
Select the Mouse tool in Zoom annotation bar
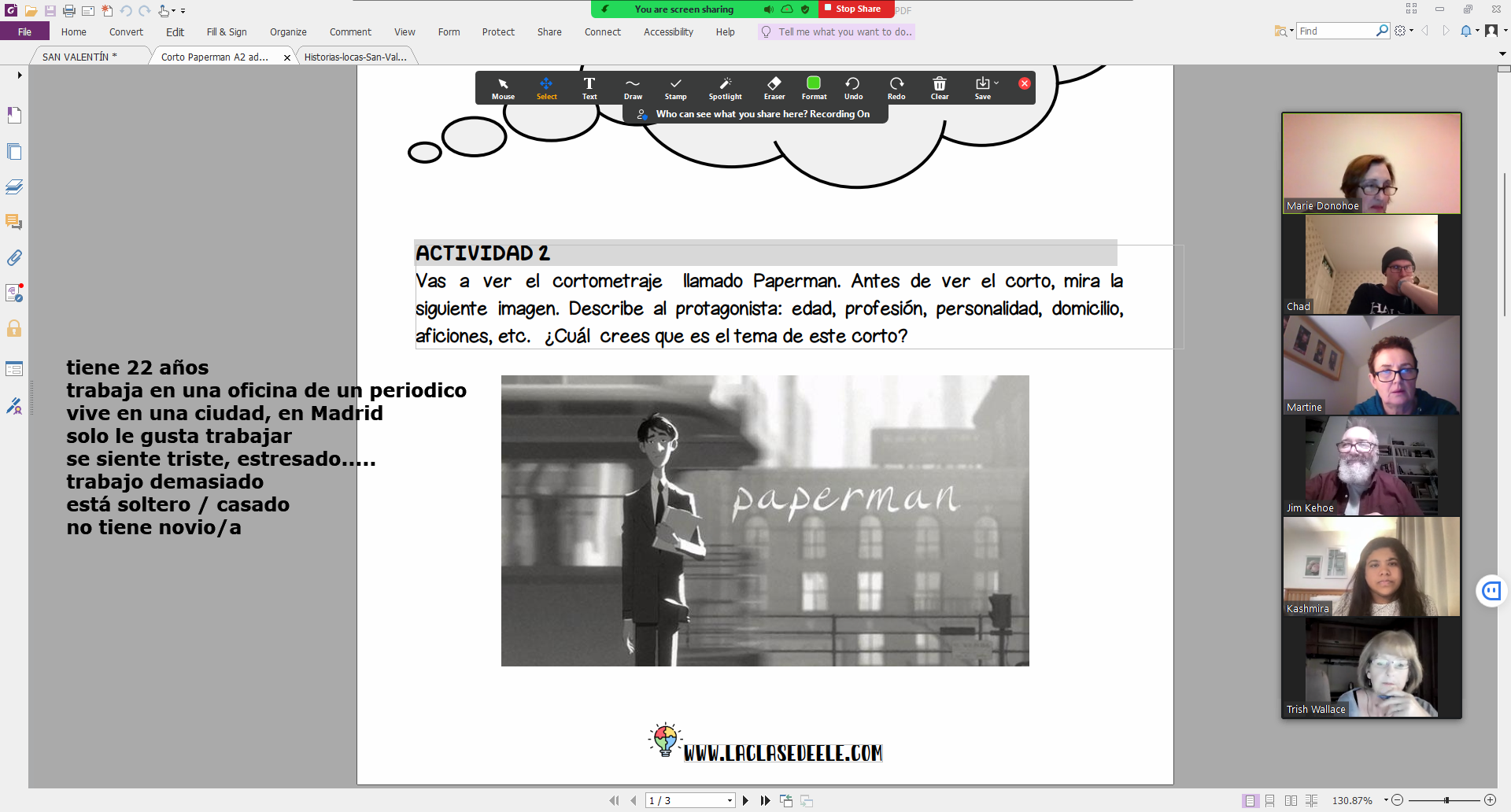click(x=503, y=88)
